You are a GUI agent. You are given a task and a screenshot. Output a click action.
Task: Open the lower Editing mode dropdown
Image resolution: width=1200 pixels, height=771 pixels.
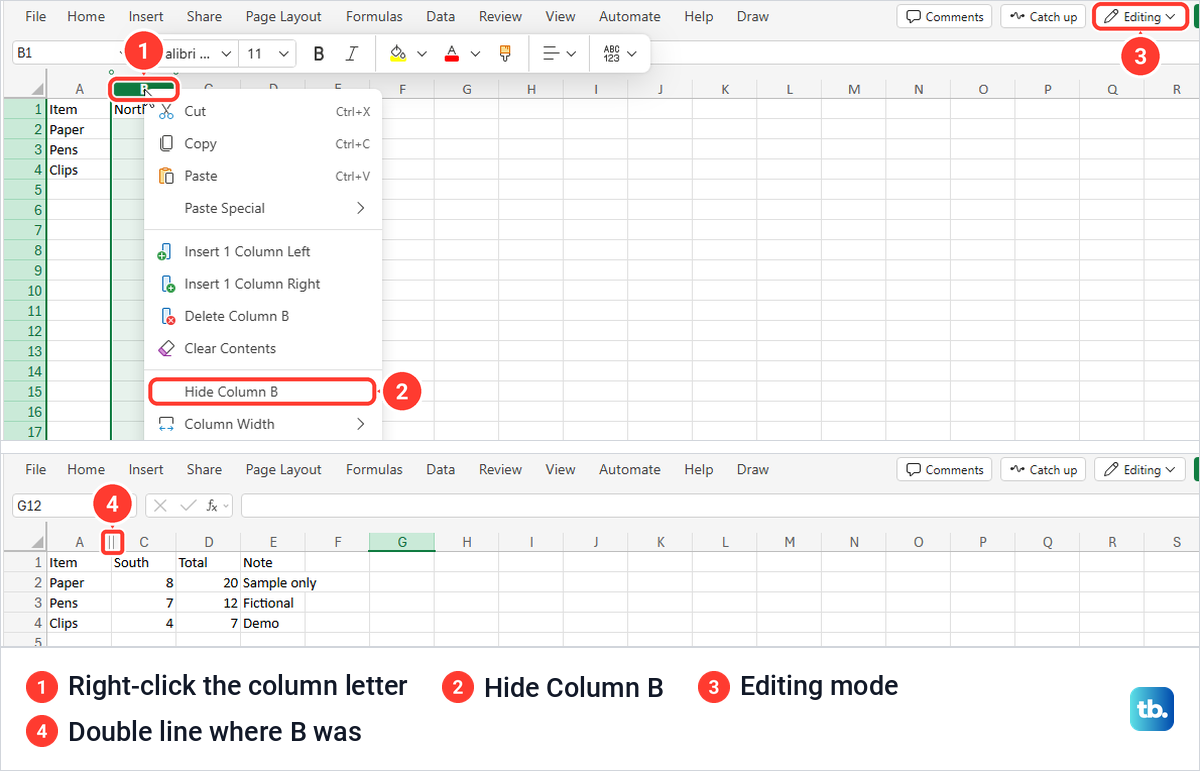1169,470
